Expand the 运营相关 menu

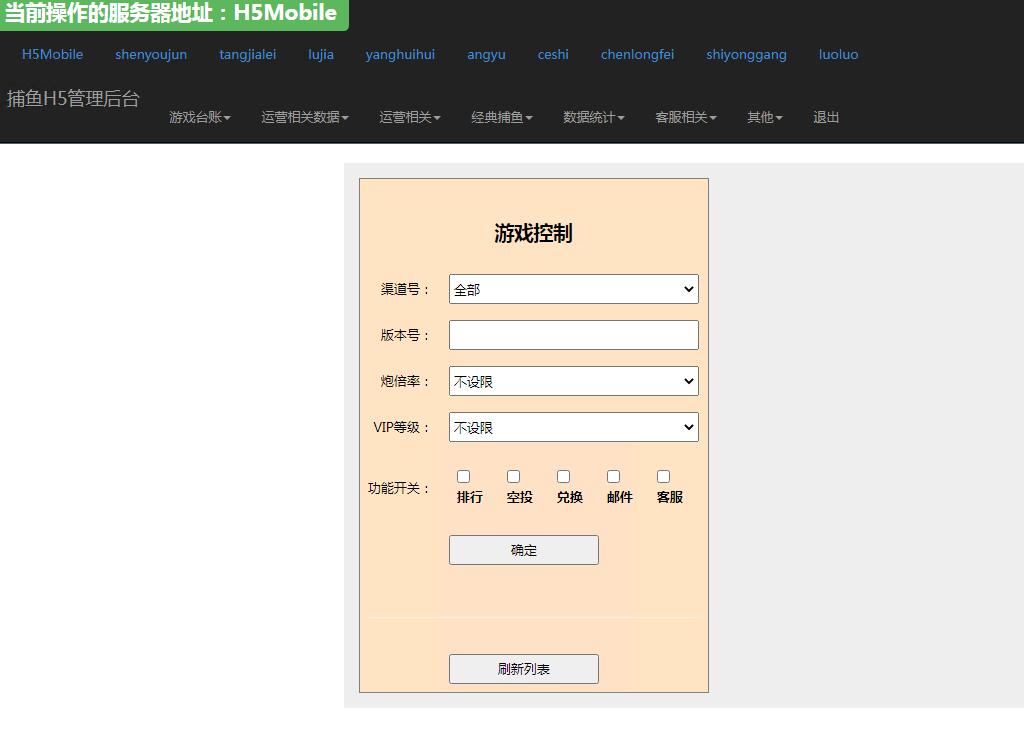click(409, 117)
